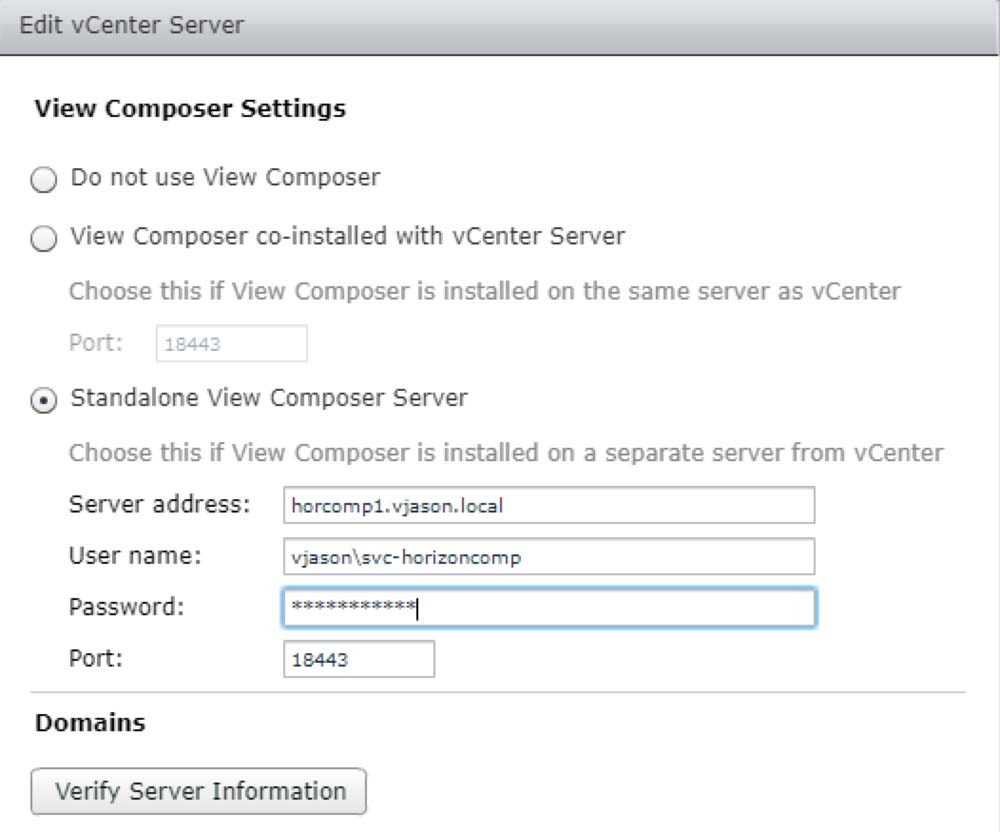Click into the Password field
Viewport: 1000px width, 832px height.
coord(548,608)
